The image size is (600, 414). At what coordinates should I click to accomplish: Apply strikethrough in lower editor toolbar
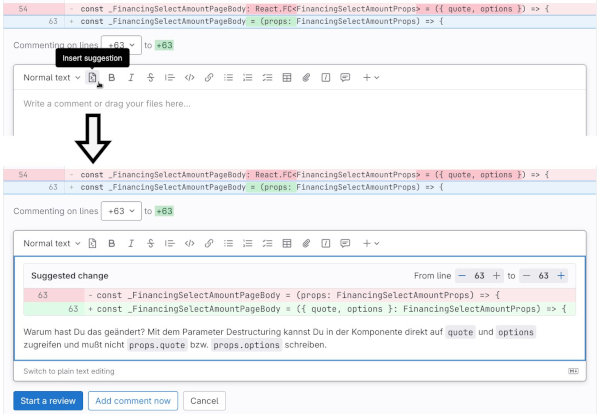(150, 243)
